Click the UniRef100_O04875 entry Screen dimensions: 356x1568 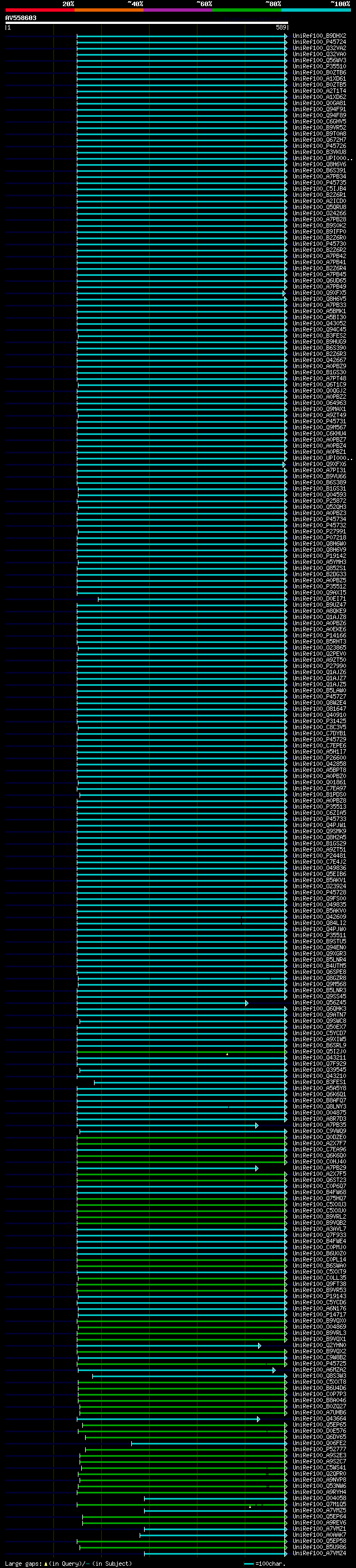[319, 1112]
